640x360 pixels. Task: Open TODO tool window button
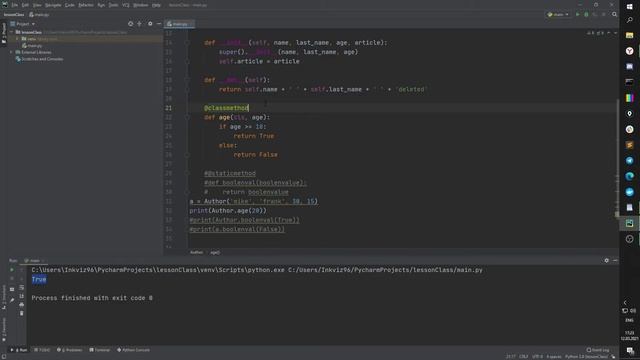pyautogui.click(x=42, y=350)
